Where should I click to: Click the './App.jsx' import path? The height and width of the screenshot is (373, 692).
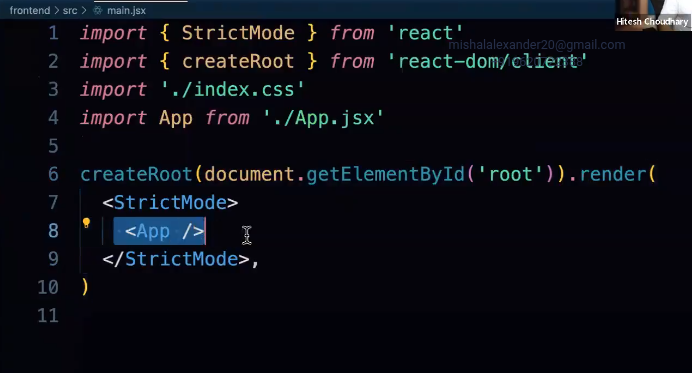click(x=323, y=118)
